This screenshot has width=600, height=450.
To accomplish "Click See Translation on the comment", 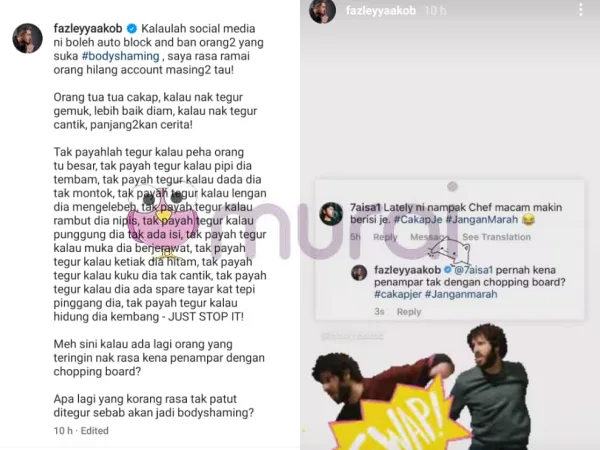I will [496, 237].
